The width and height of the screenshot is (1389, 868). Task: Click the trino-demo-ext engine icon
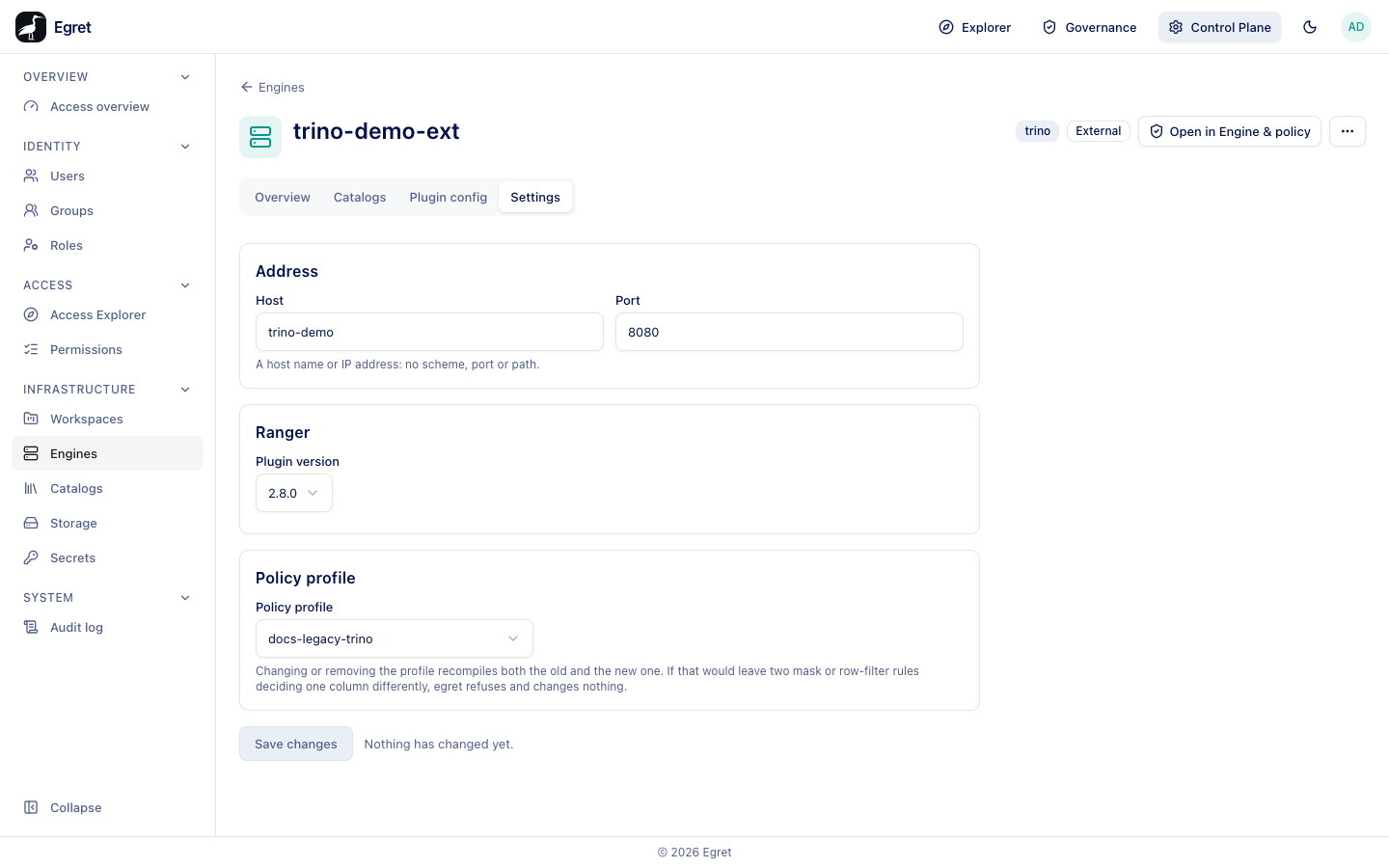pyautogui.click(x=260, y=137)
